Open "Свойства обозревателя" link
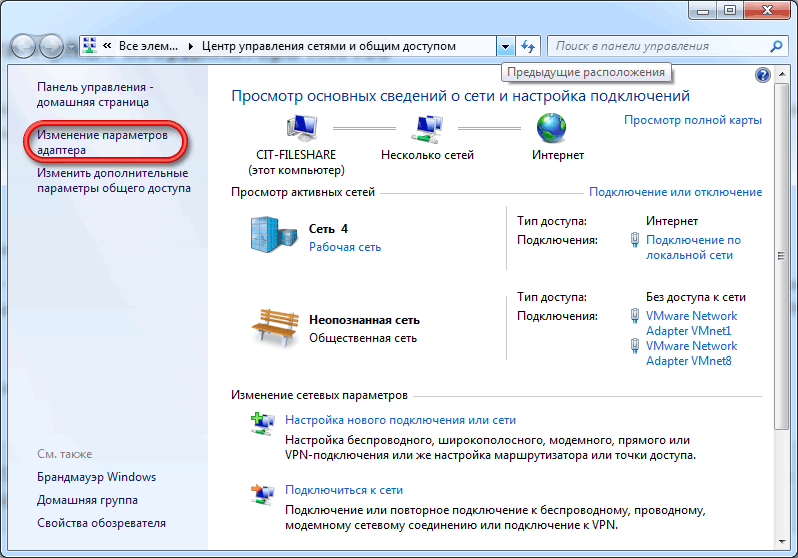 pos(101,523)
